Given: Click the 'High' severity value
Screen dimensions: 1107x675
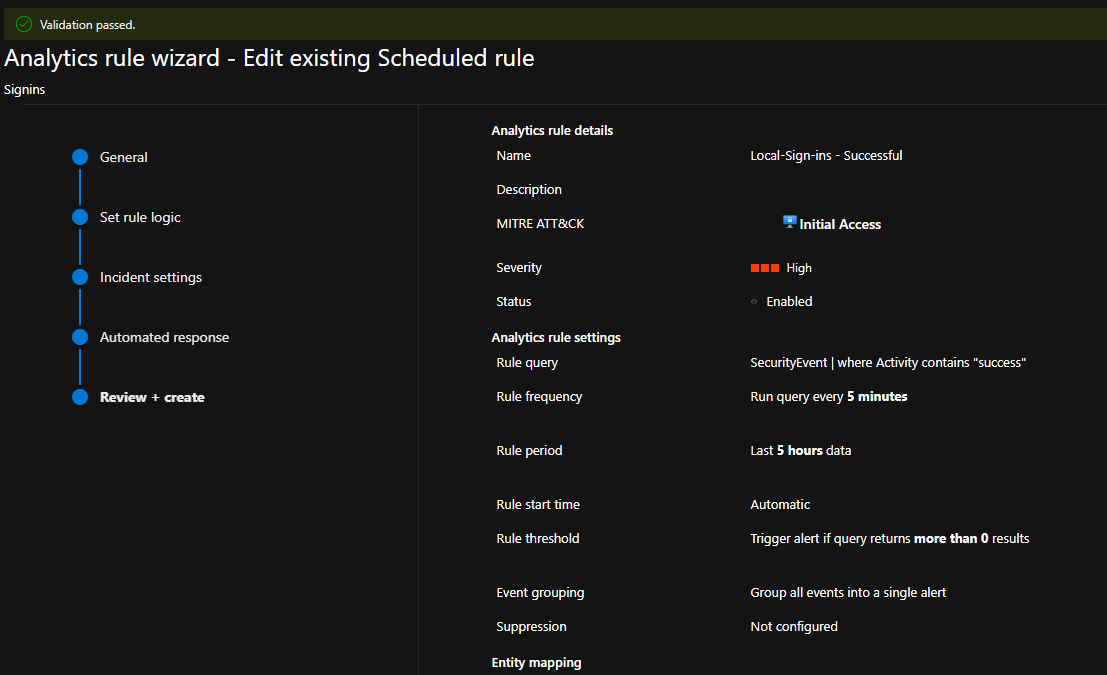Looking at the screenshot, I should point(798,268).
